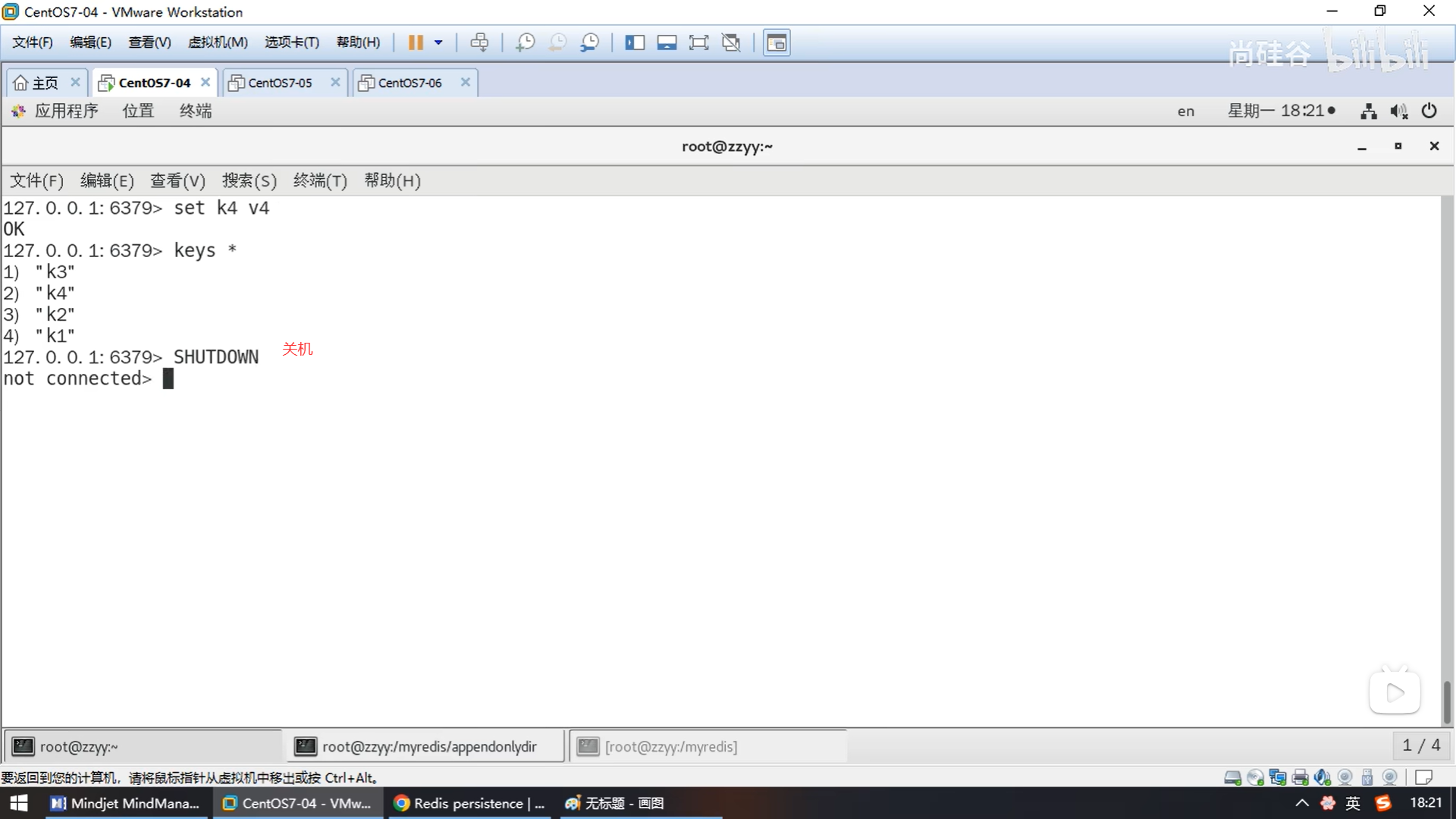Switch to root@zzyy:/myredis/appendonlydir window button
The image size is (1456, 819).
point(428,746)
